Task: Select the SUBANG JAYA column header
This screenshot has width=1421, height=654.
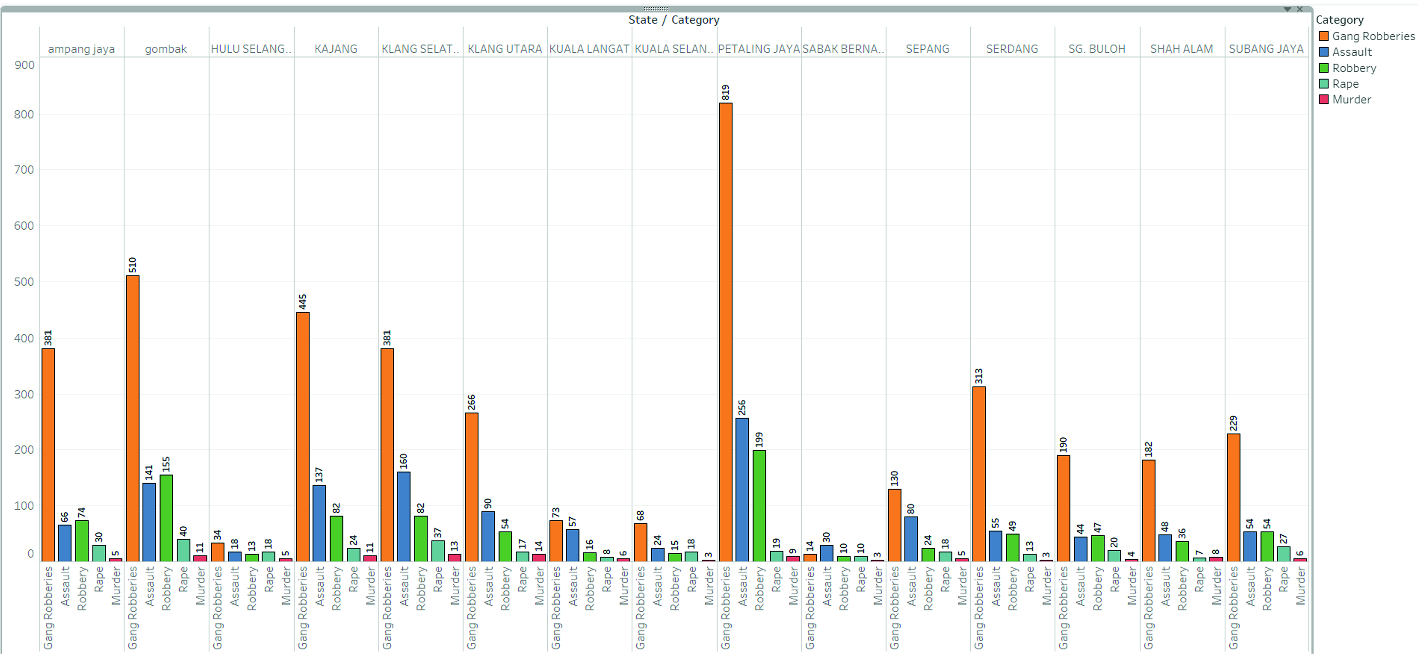Action: (1266, 48)
